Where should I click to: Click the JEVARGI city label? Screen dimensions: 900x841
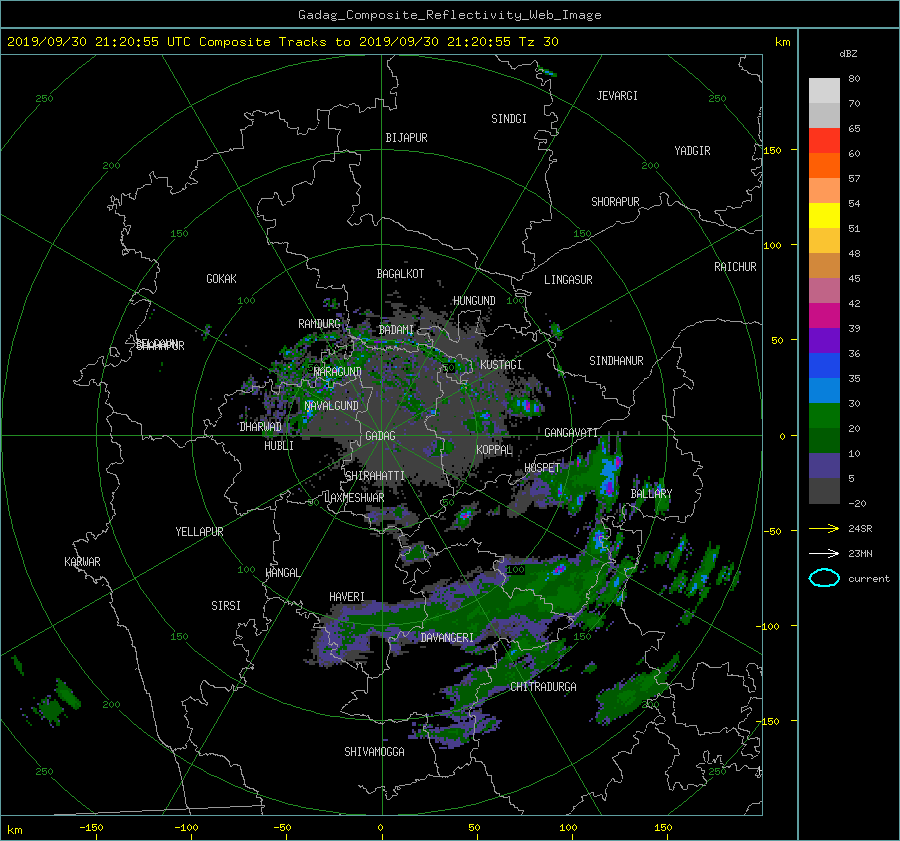(x=617, y=96)
